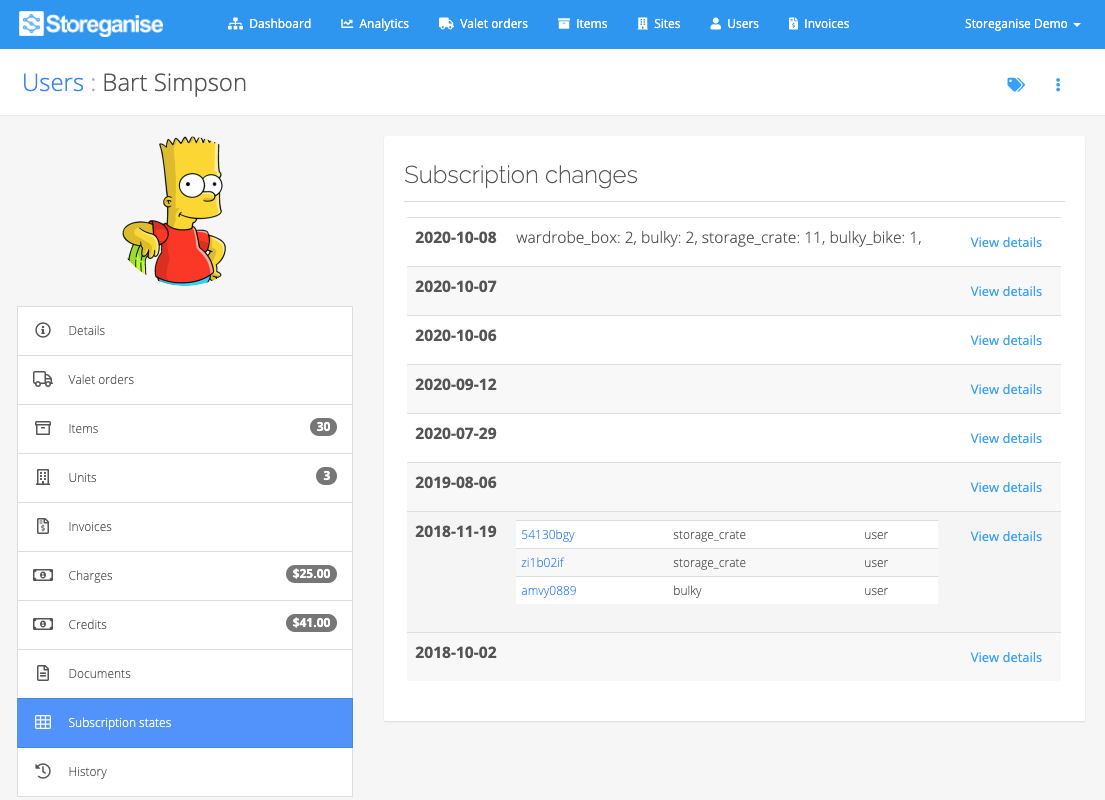Click the Items box icon in sidebar
Viewport: 1105px width, 800px height.
coord(43,428)
